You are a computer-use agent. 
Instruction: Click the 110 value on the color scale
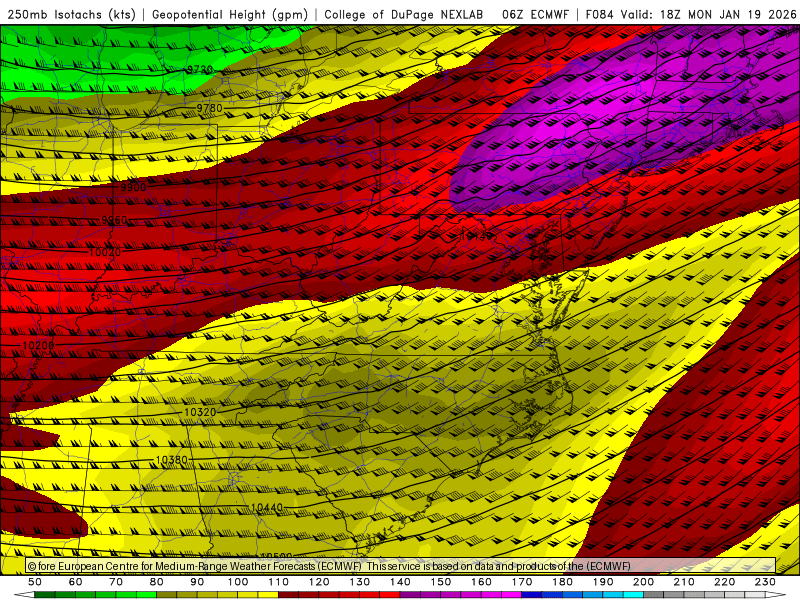[x=279, y=582]
